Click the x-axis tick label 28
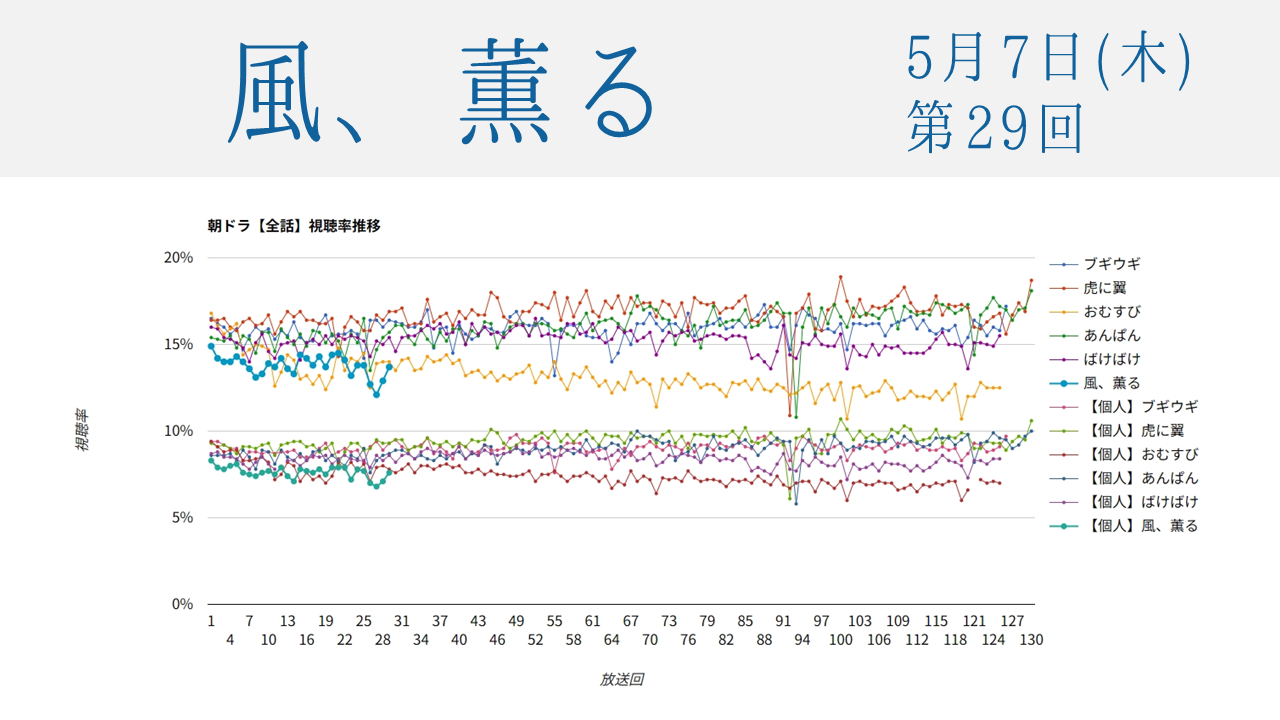 pos(383,640)
